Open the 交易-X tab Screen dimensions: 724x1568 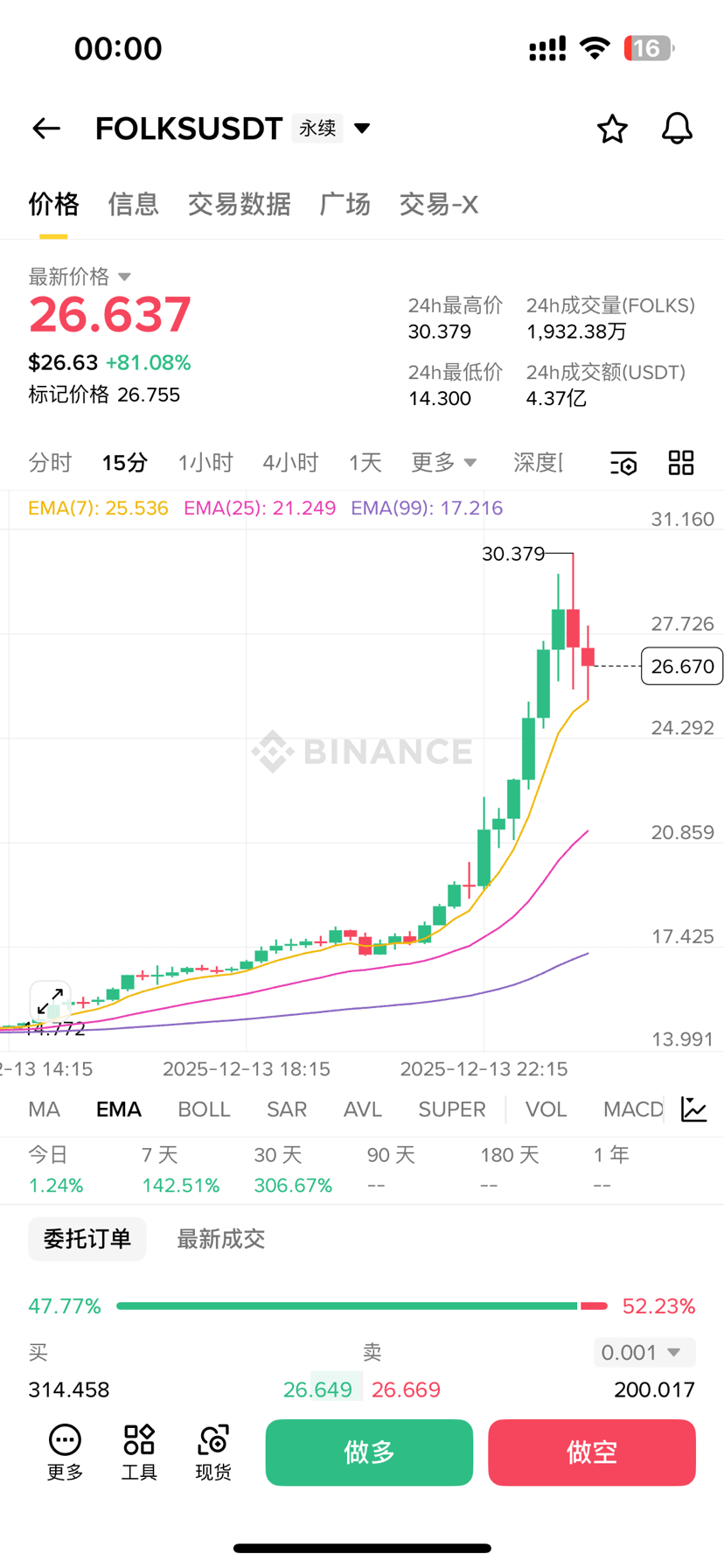pos(438,204)
